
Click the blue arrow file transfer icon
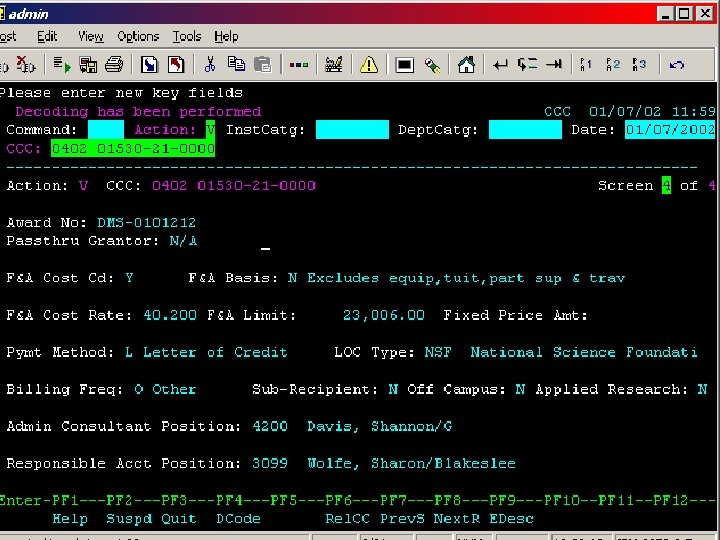point(149,64)
